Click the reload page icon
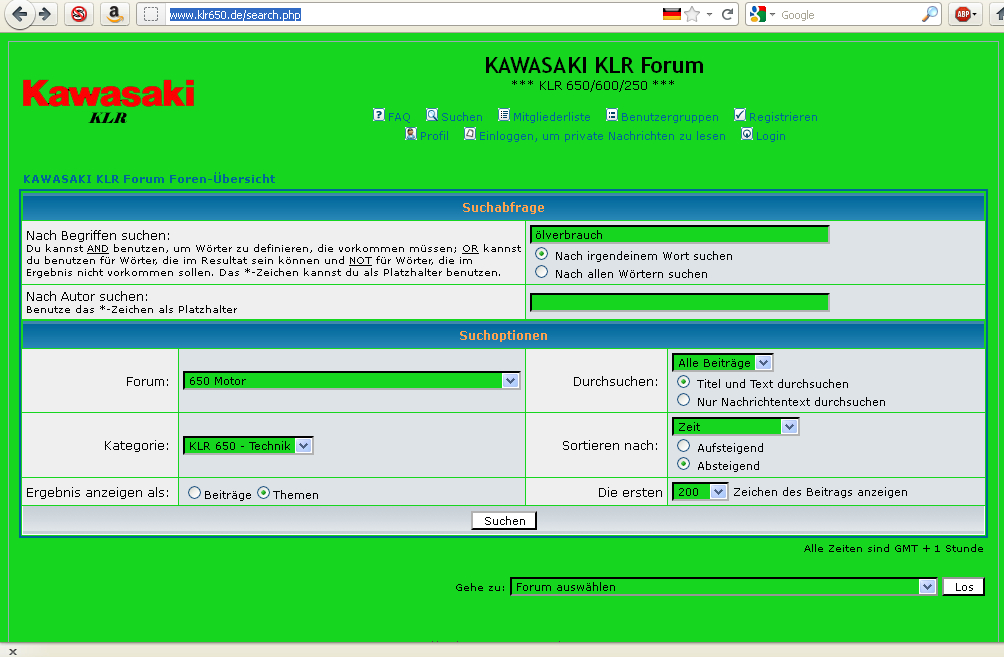This screenshot has width=1004, height=657. (727, 14)
